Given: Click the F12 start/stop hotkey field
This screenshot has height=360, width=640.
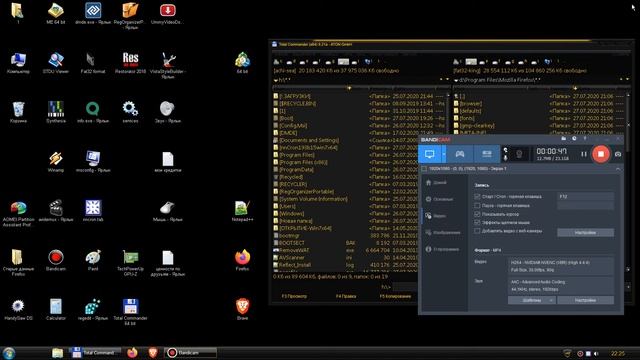Looking at the screenshot, I should pos(585,197).
